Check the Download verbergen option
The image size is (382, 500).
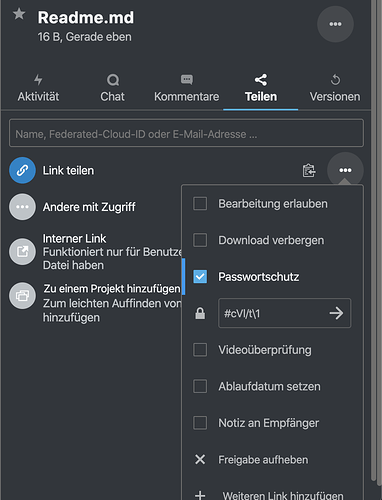[x=200, y=240]
